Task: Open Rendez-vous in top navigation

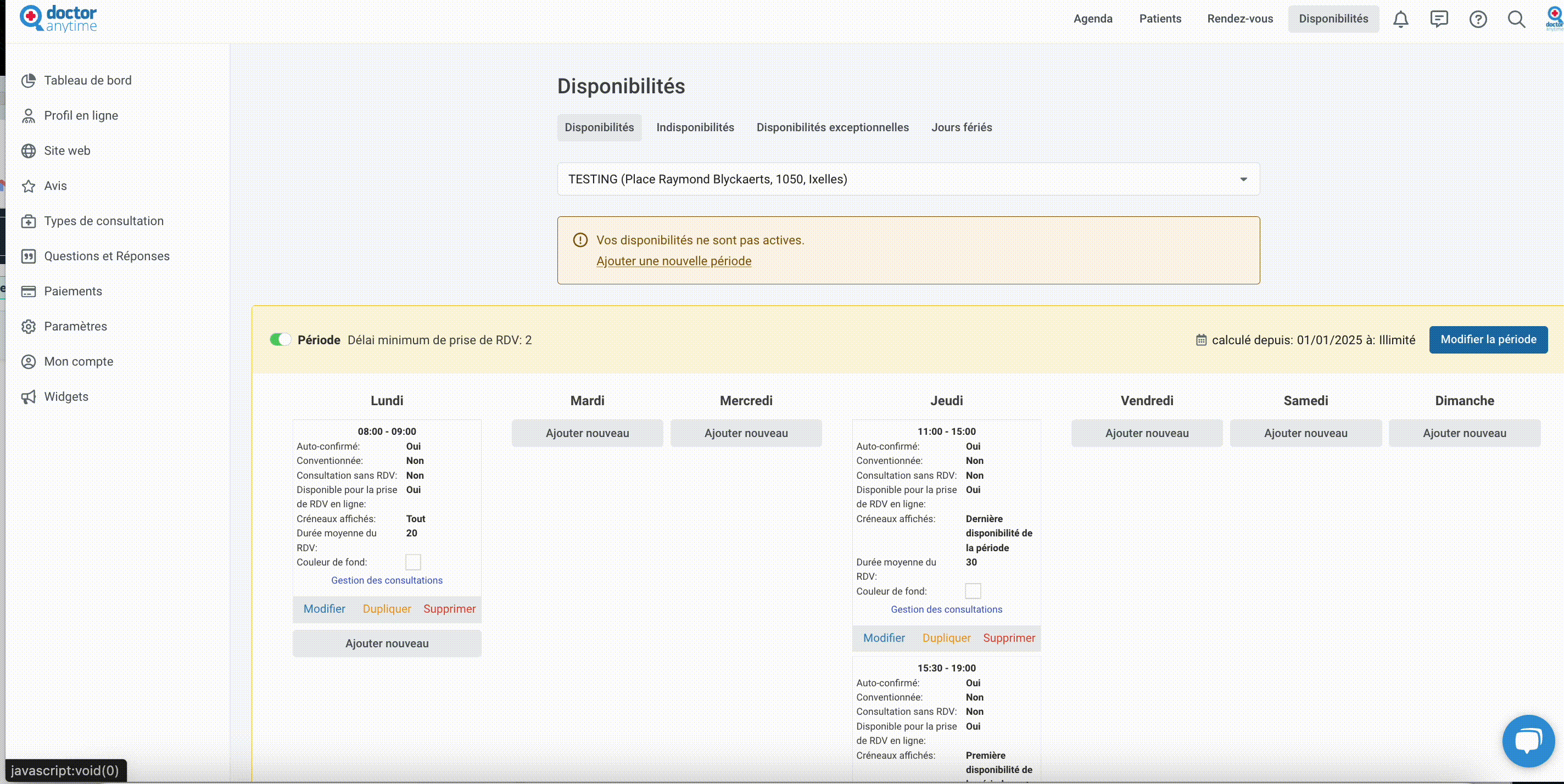Action: coord(1240,19)
